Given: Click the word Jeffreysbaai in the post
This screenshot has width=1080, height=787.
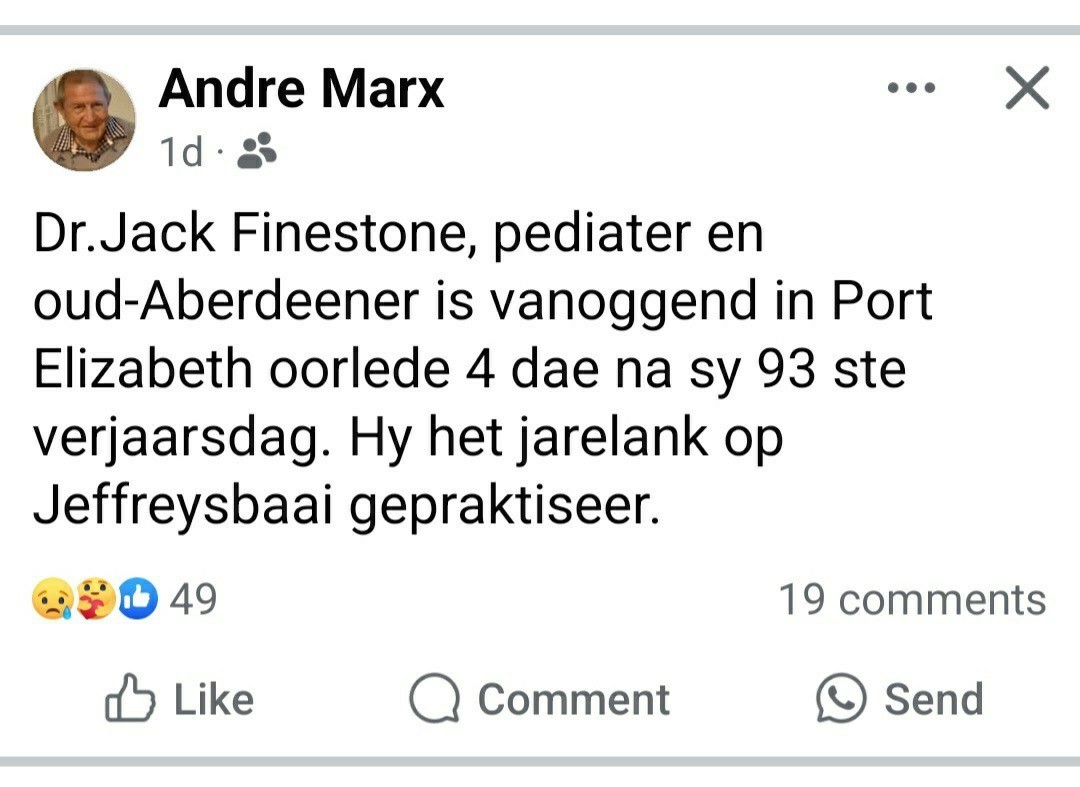Looking at the screenshot, I should click(x=187, y=506).
